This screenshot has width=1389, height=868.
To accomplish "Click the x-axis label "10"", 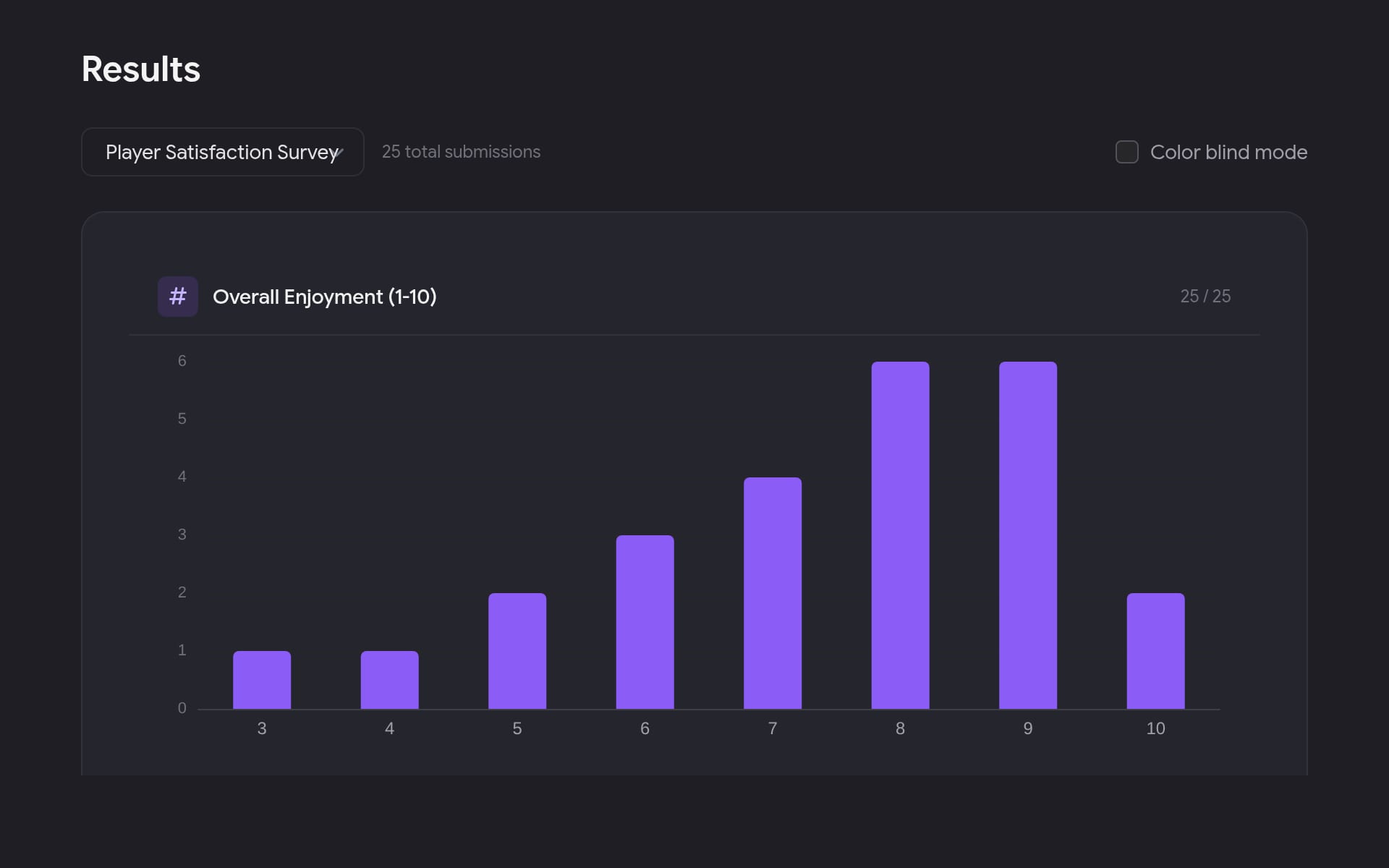I will click(1155, 728).
